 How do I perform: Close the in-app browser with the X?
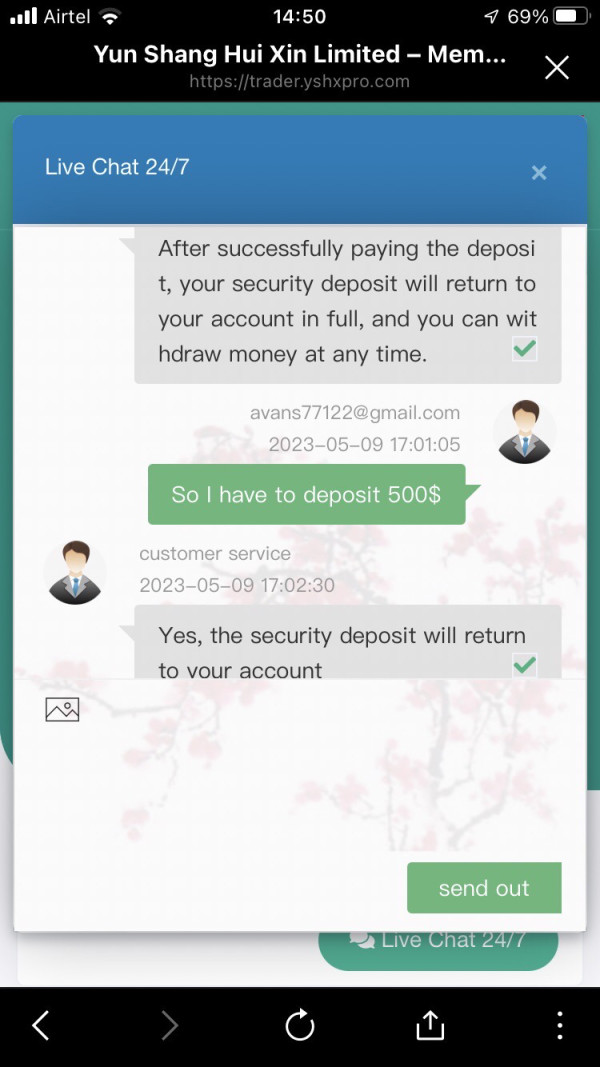point(556,67)
